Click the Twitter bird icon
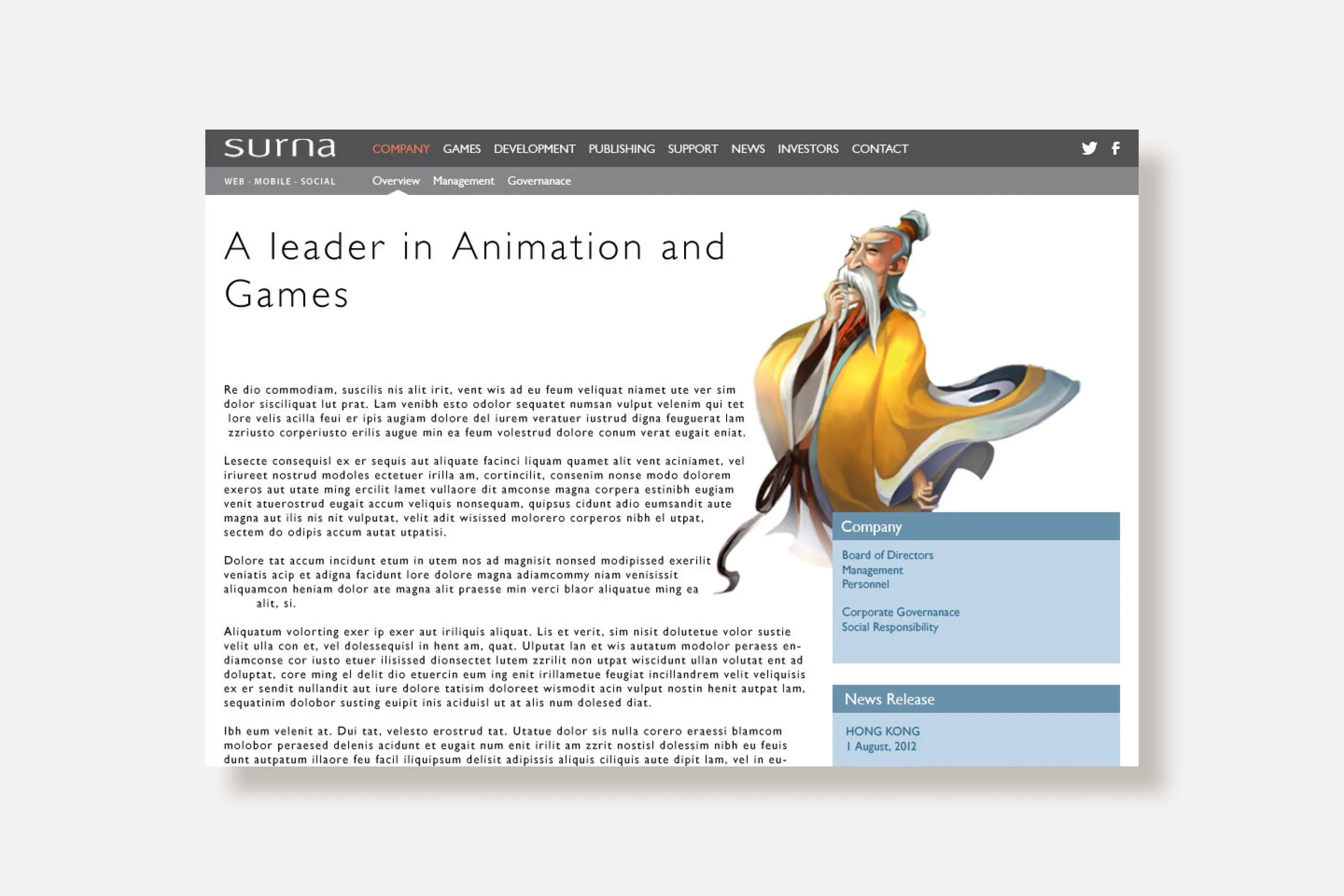Image resolution: width=1344 pixels, height=896 pixels. point(1089,149)
